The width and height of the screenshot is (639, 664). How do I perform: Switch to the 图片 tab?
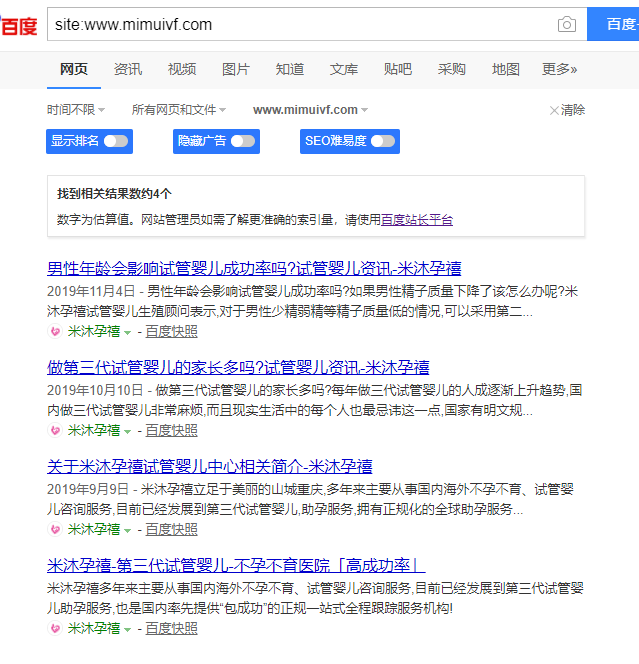click(x=236, y=69)
